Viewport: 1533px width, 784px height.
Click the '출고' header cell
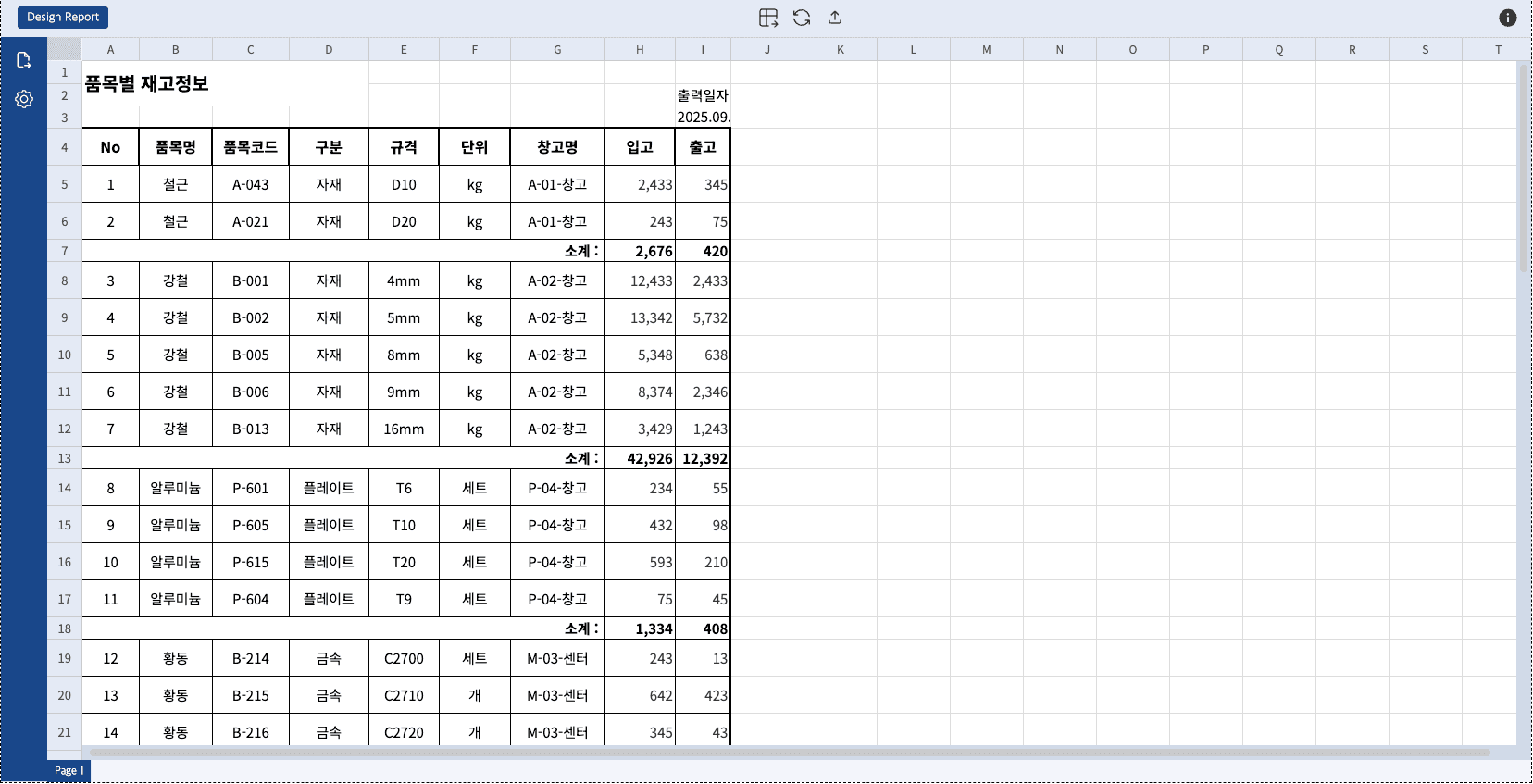(x=703, y=147)
